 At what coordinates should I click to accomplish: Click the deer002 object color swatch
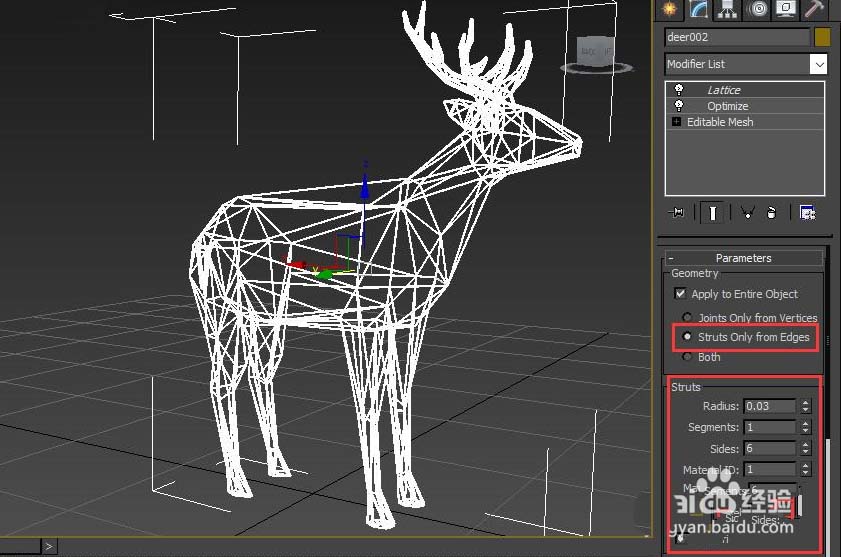pyautogui.click(x=822, y=37)
